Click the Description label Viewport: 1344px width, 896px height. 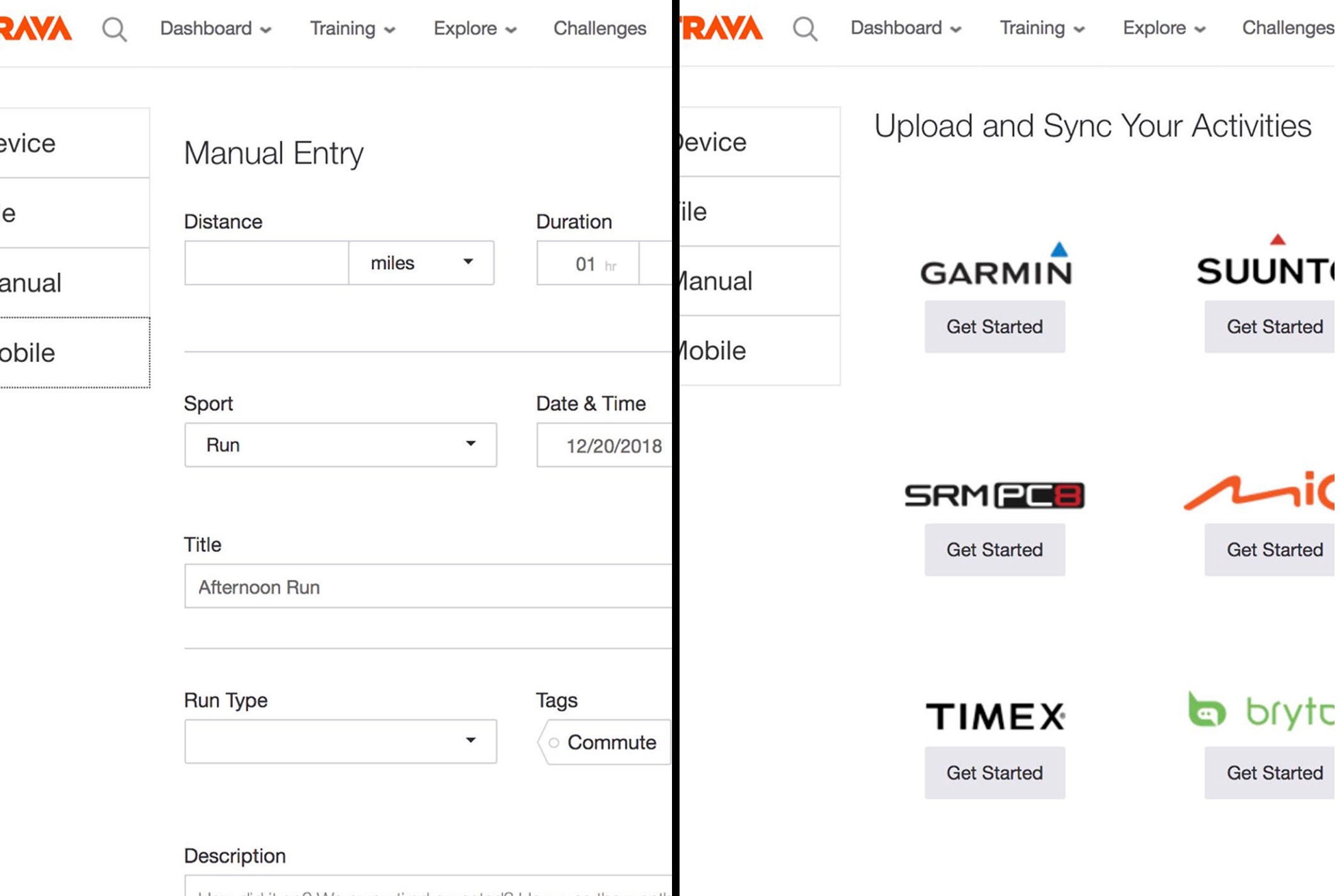pyautogui.click(x=235, y=856)
